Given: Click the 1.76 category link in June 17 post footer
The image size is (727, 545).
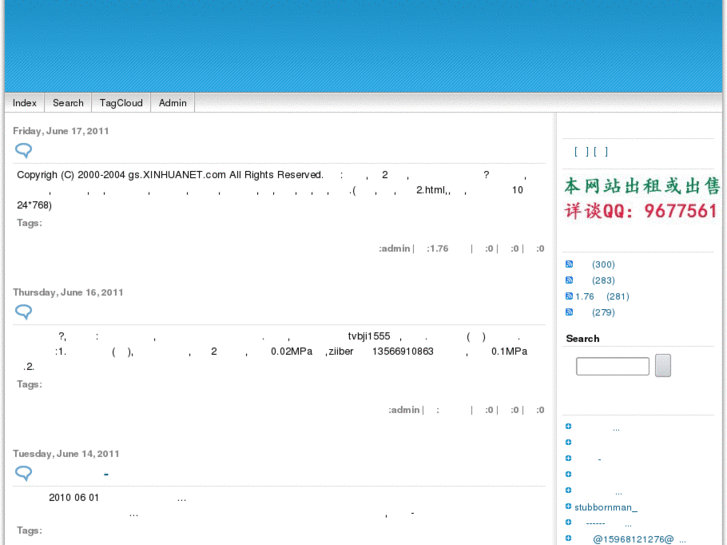Looking at the screenshot, I should [x=439, y=249].
